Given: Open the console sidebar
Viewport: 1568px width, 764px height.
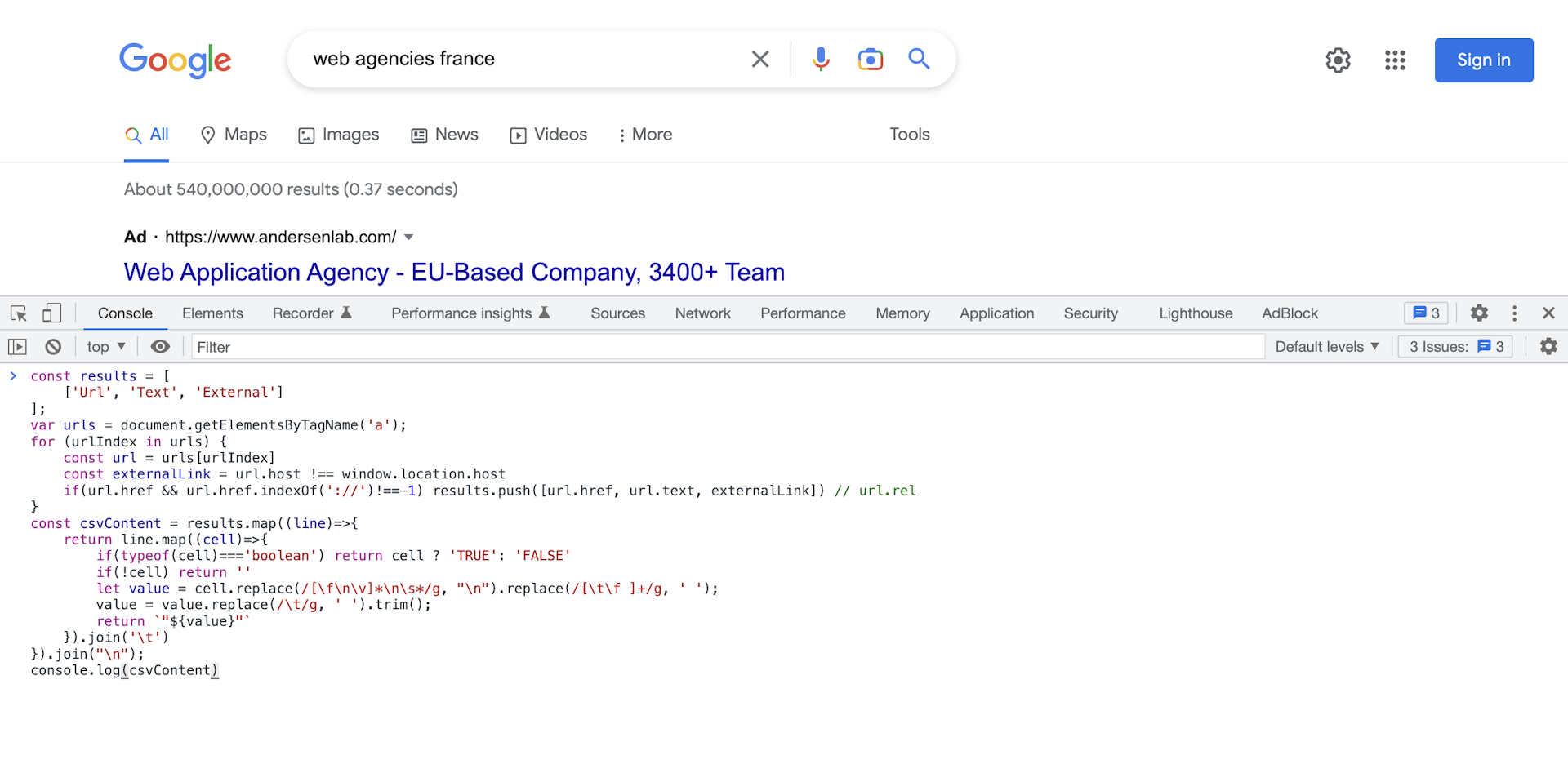Looking at the screenshot, I should click(x=17, y=346).
